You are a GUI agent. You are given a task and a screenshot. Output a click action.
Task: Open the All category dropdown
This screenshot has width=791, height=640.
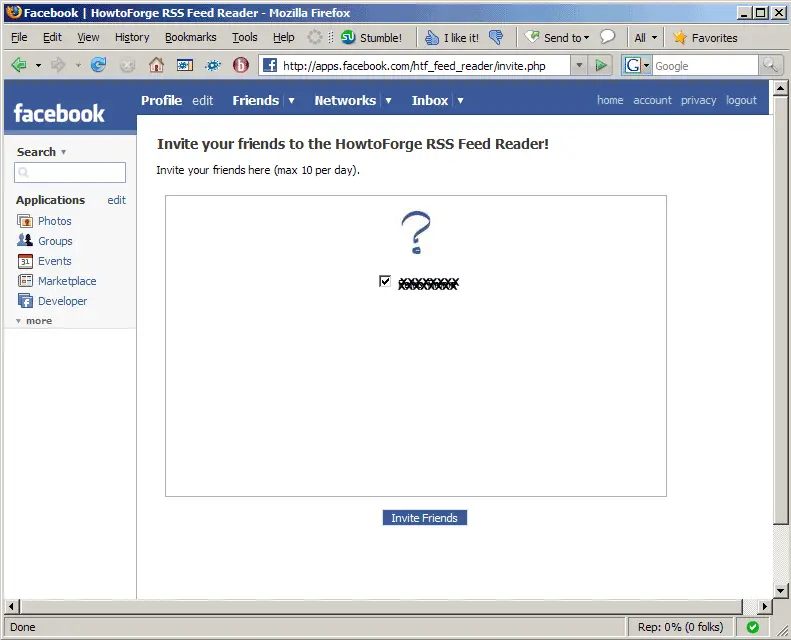[x=645, y=37]
